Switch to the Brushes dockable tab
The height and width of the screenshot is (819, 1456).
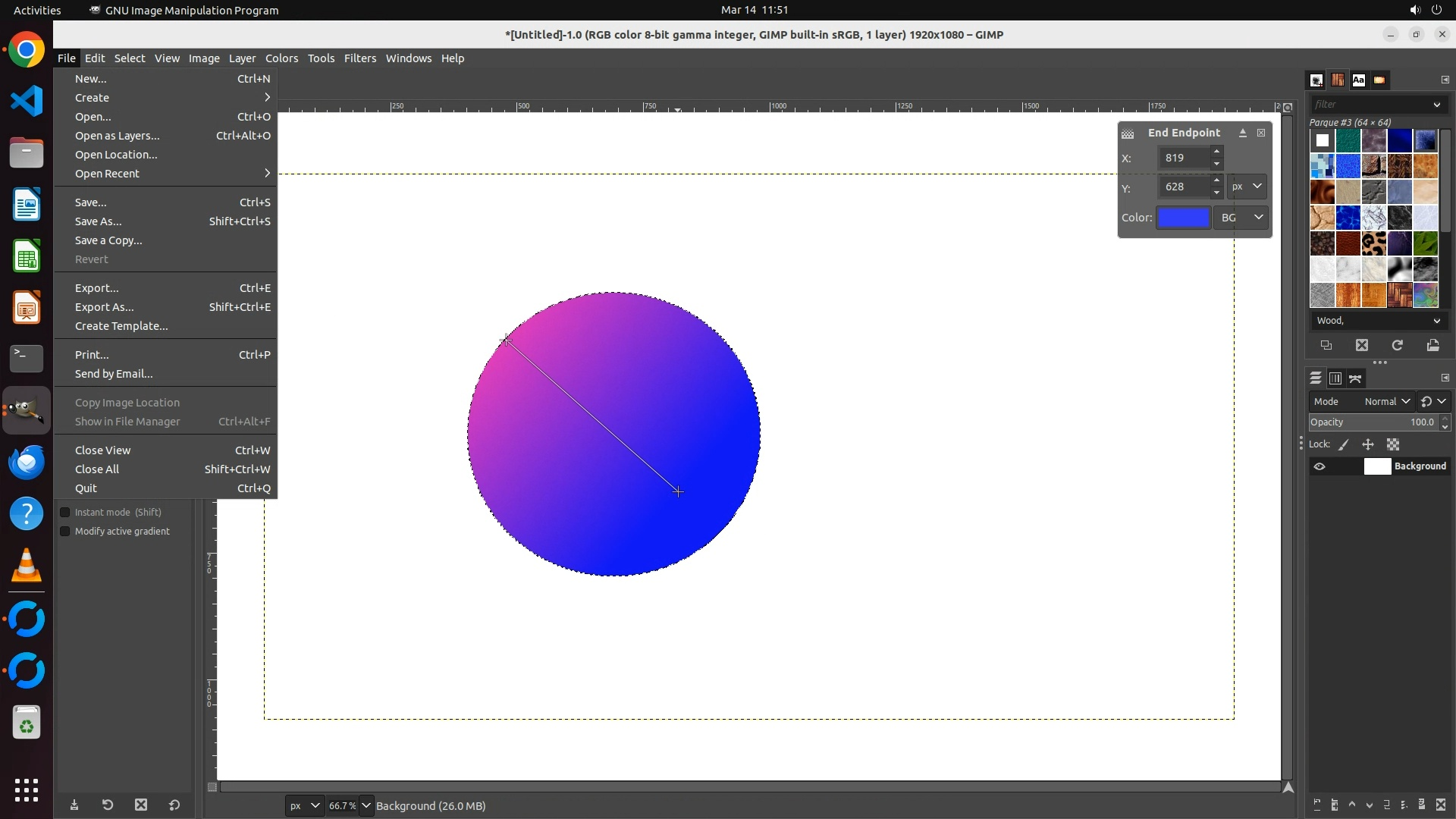point(1316,80)
